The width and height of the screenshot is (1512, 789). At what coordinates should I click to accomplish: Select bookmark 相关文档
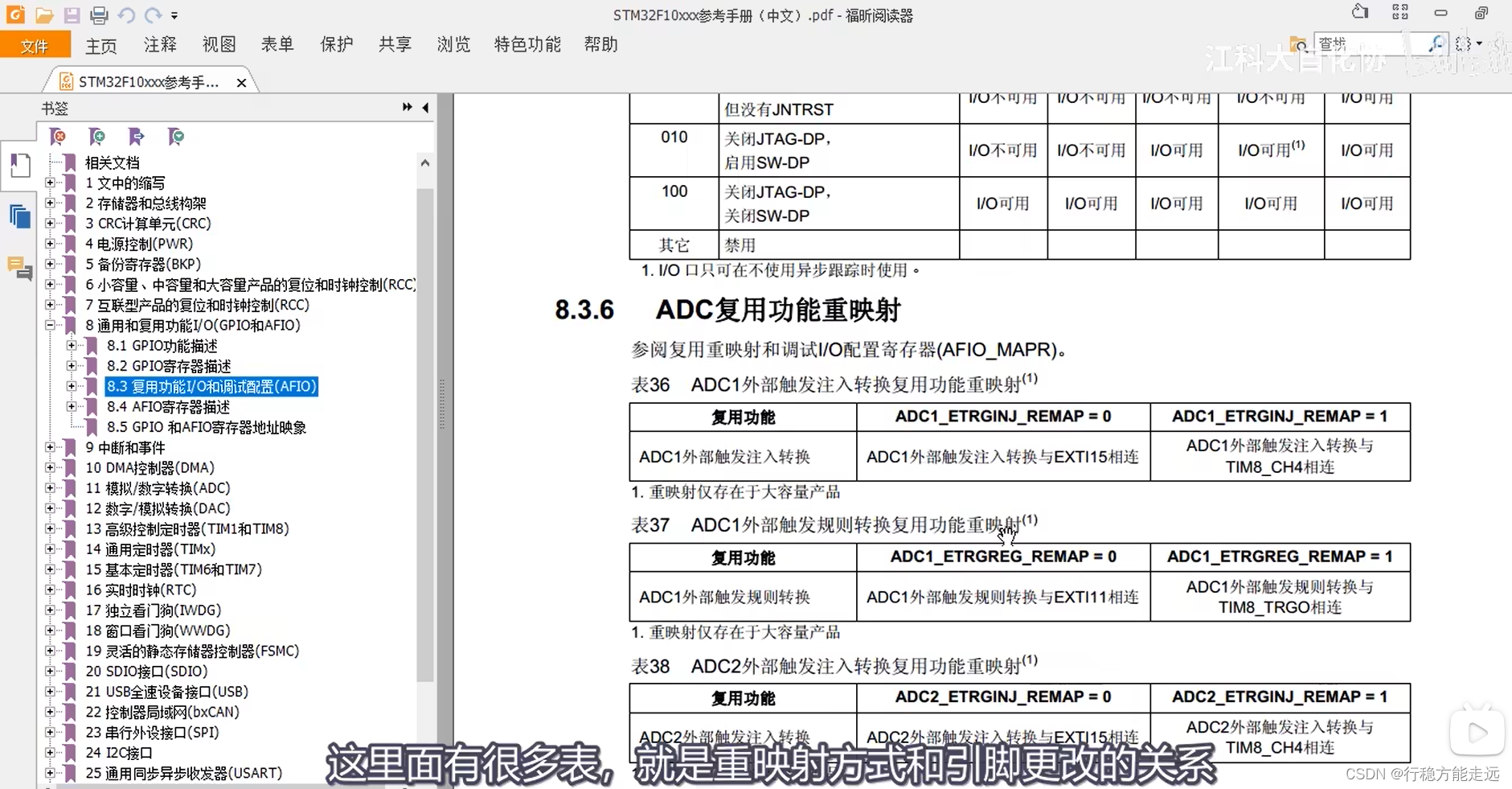coord(112,162)
